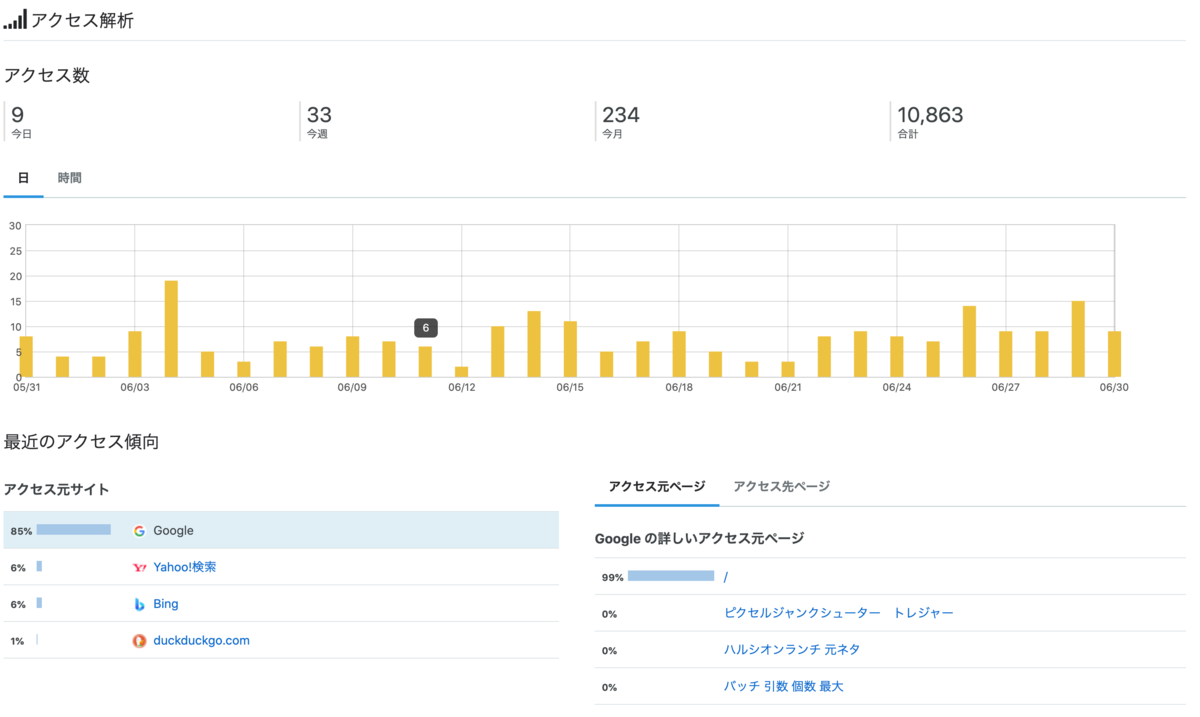The image size is (1200, 717).
Task: Click the 06/15 date label on chart
Action: pyautogui.click(x=570, y=387)
